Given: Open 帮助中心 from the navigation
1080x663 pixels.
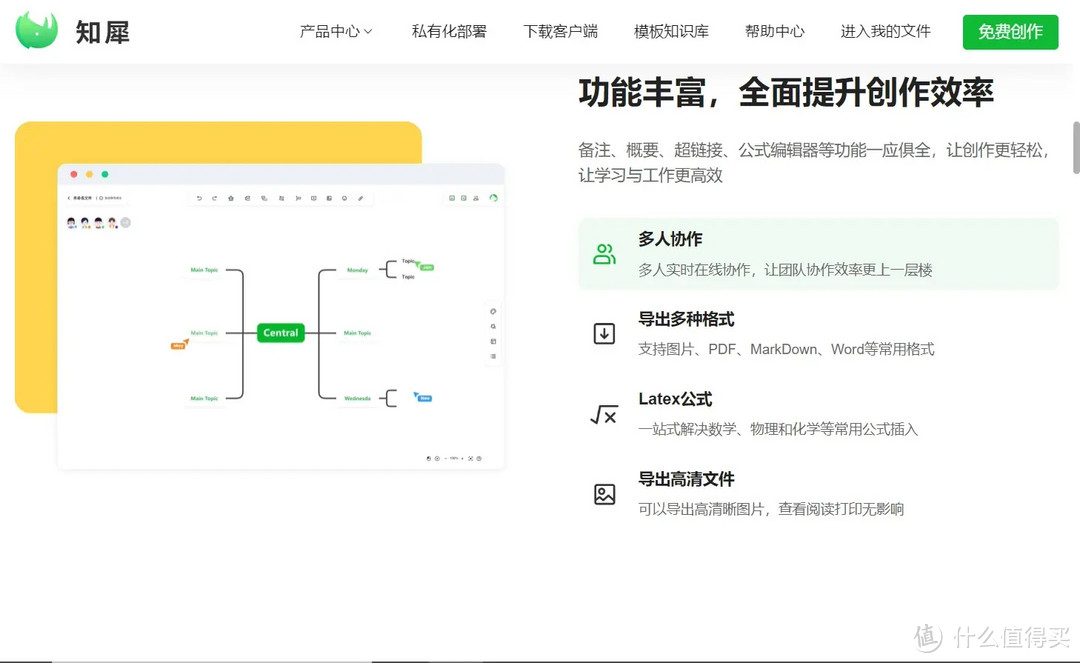Looking at the screenshot, I should tap(774, 32).
